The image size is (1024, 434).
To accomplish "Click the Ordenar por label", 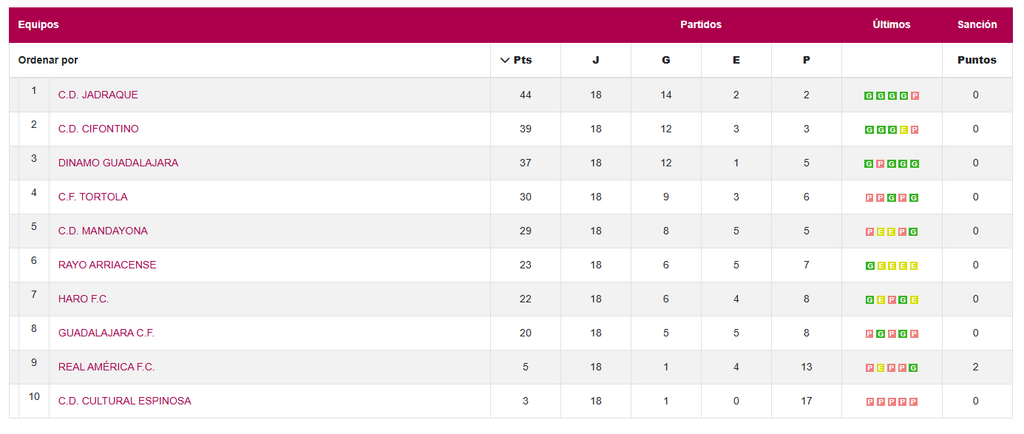I will [48, 60].
